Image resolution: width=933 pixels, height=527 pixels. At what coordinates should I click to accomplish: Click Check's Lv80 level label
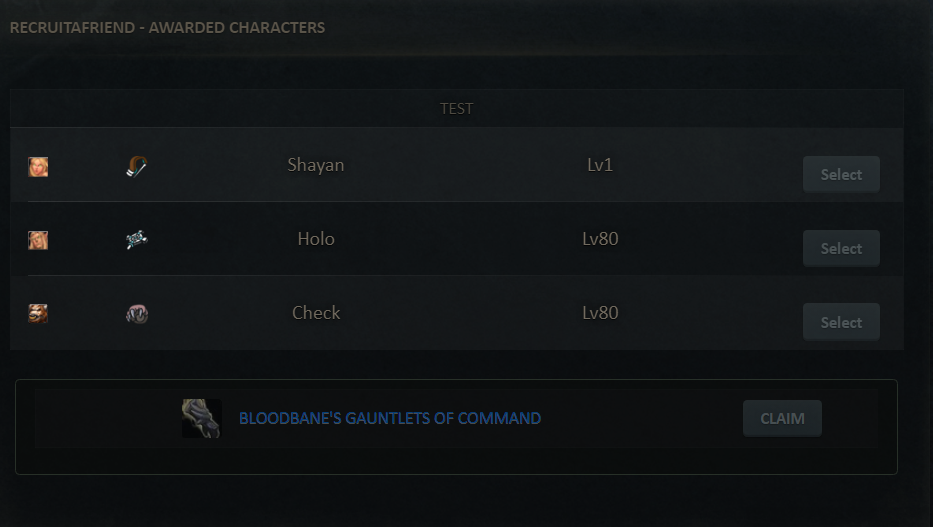click(x=600, y=312)
